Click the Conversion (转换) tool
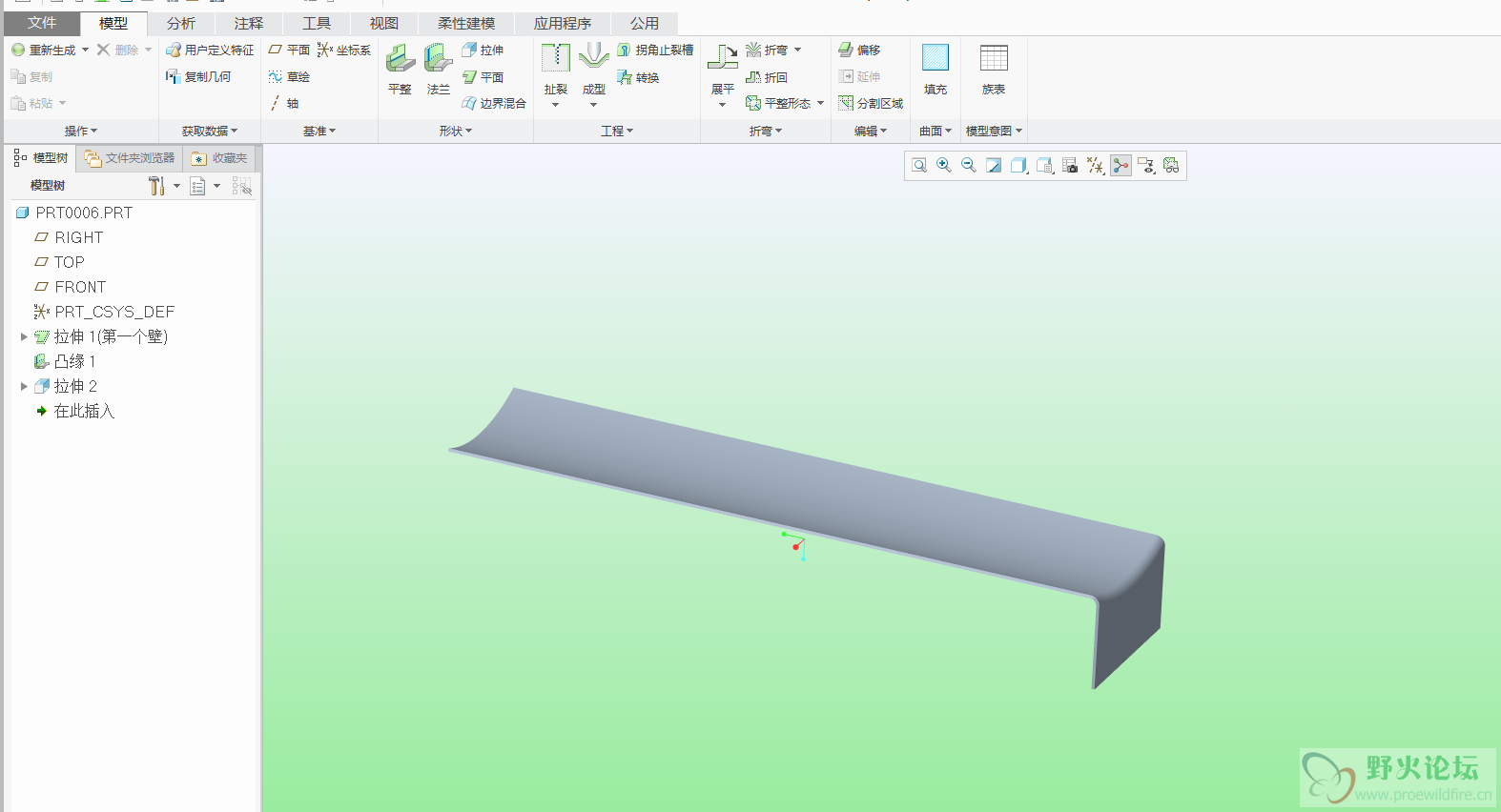Screen dimensions: 1501x812 638,77
